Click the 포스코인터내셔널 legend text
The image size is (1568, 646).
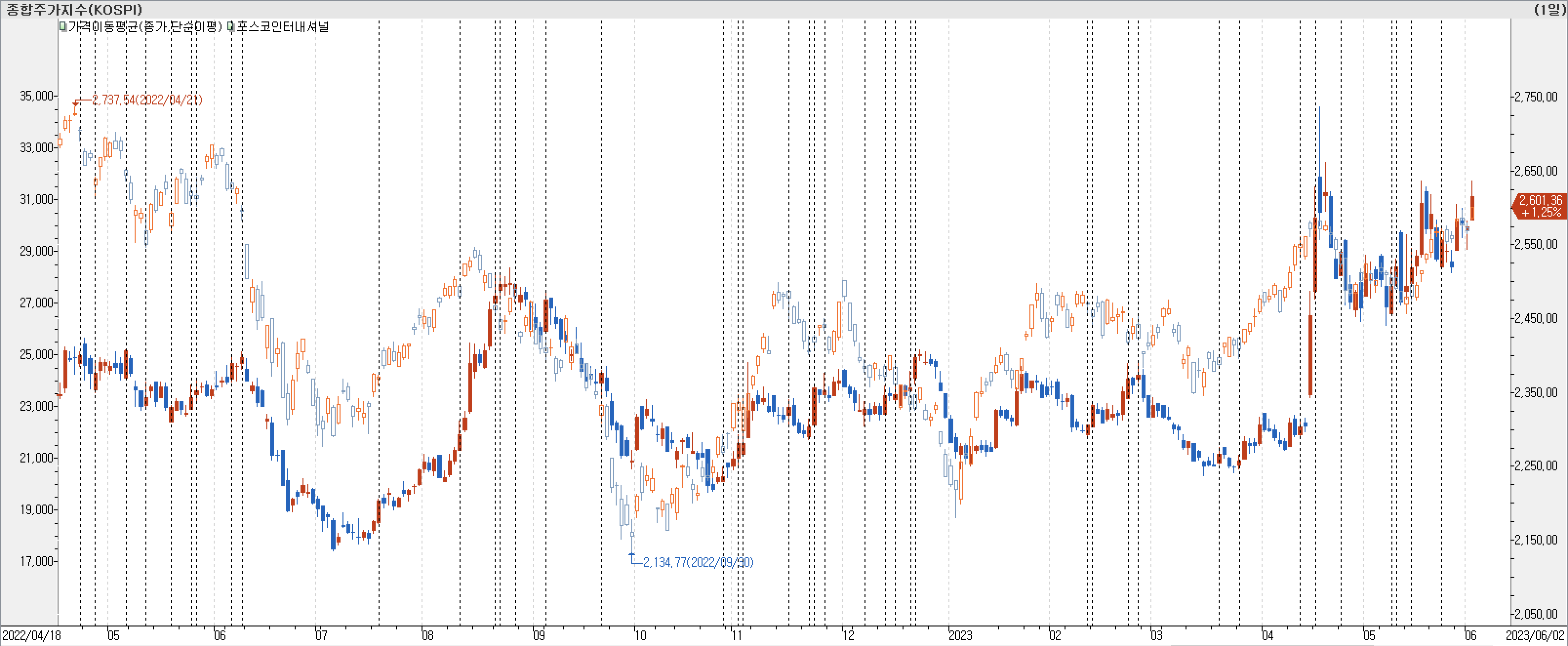click(x=282, y=27)
